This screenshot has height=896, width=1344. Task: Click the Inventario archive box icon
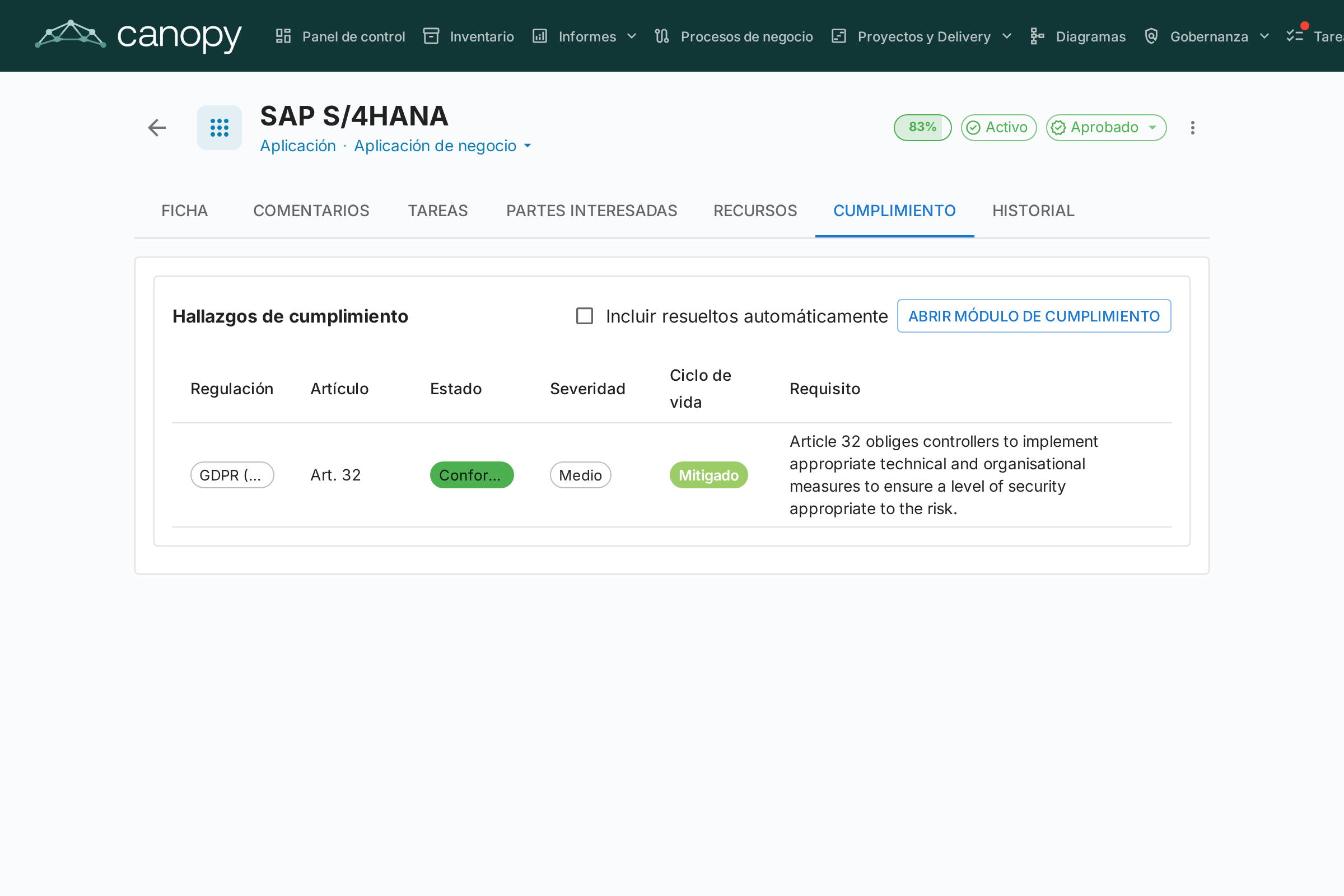coord(431,36)
